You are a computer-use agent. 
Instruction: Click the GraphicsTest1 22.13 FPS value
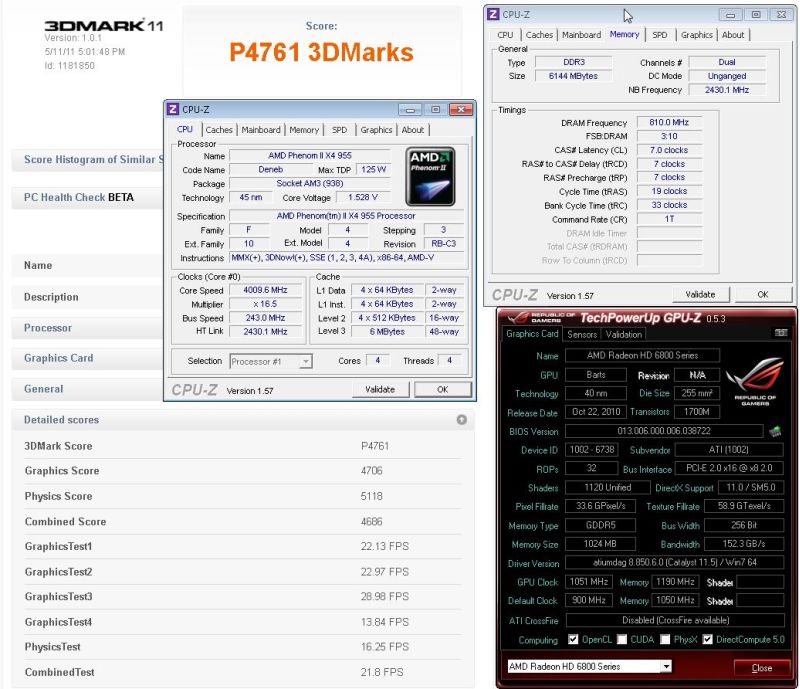click(x=385, y=547)
